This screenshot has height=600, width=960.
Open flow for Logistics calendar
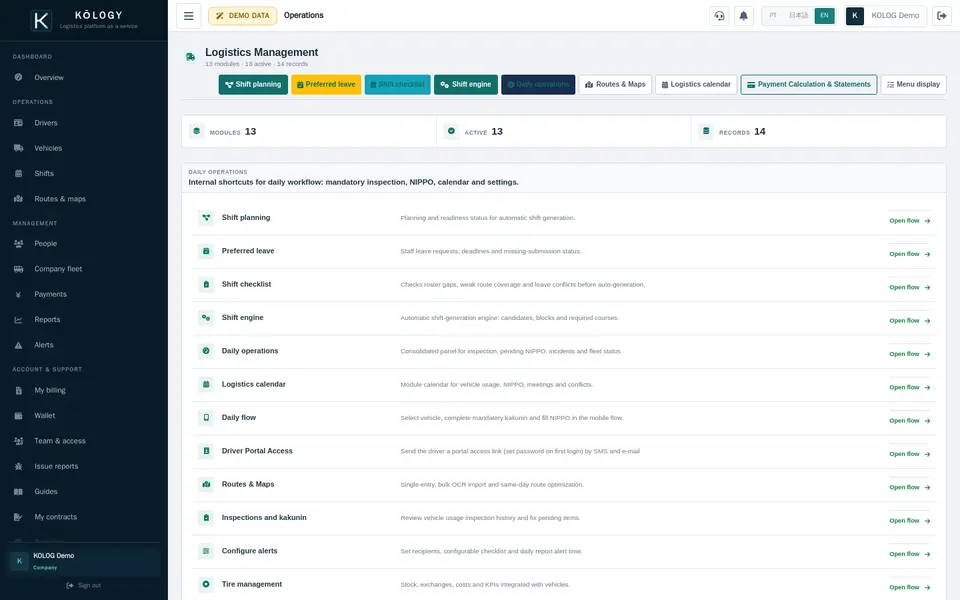(909, 388)
